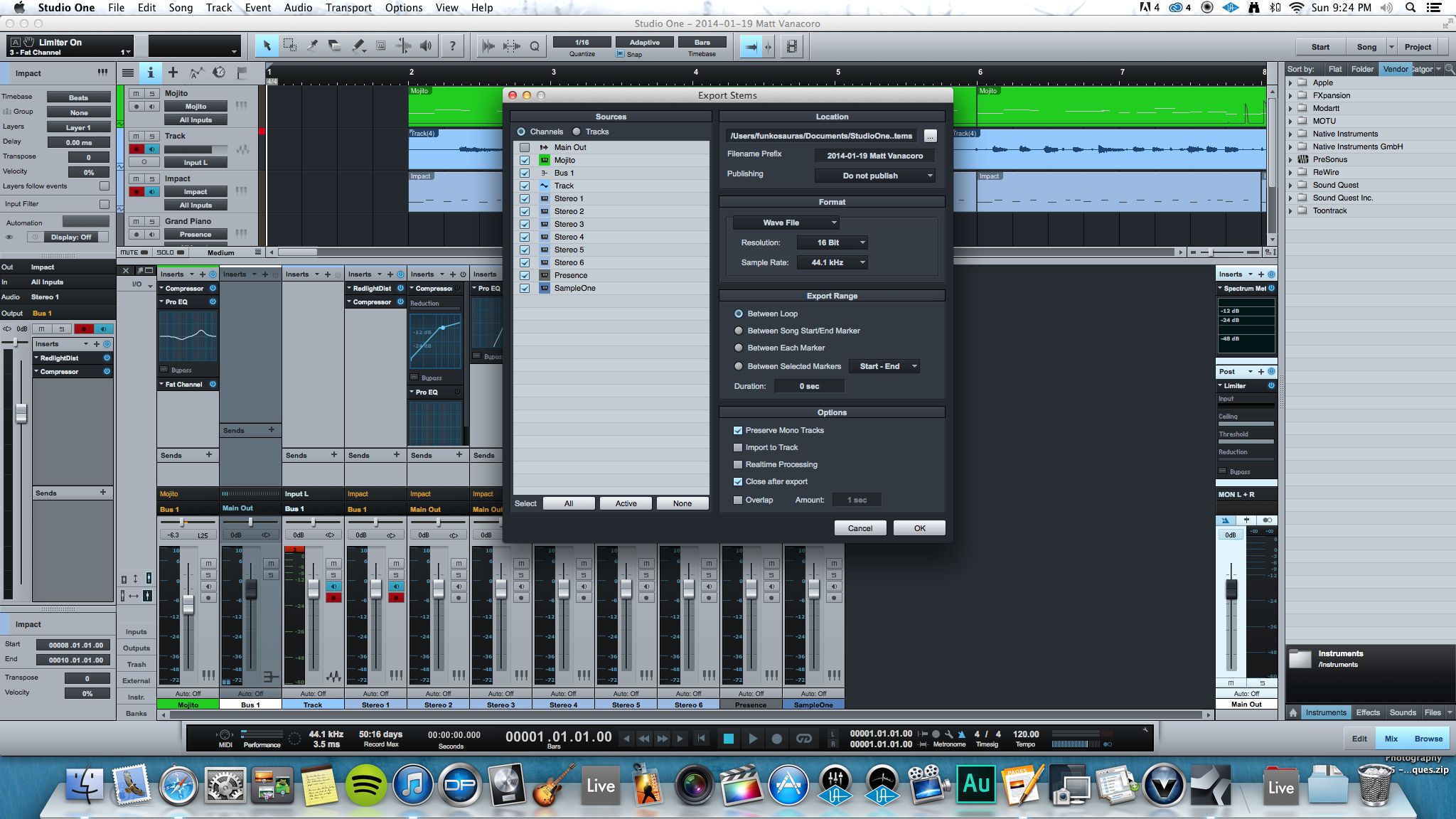The height and width of the screenshot is (819, 1456).
Task: Select the Eraser tool
Action: (x=335, y=46)
